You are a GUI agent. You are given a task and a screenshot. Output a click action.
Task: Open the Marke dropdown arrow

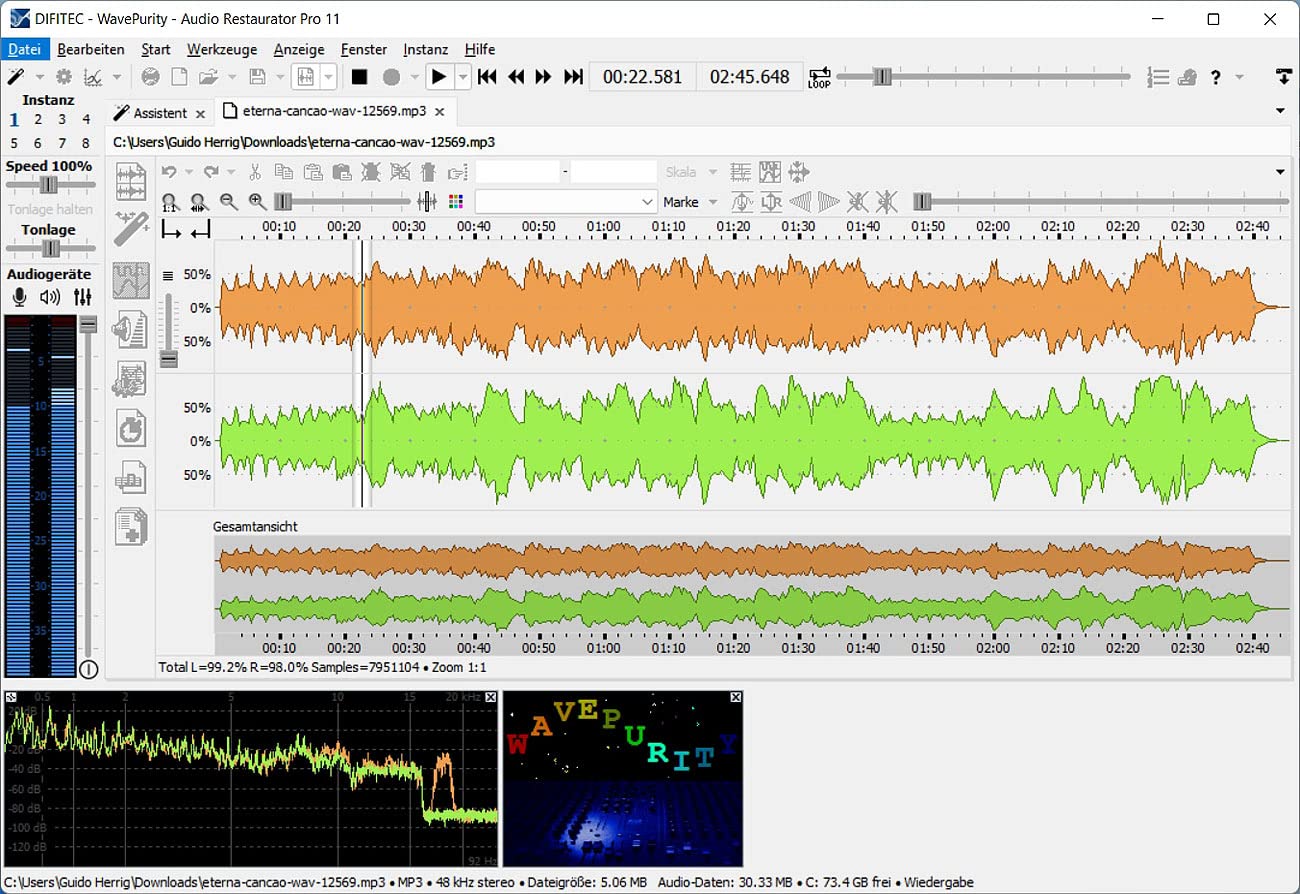coord(713,202)
